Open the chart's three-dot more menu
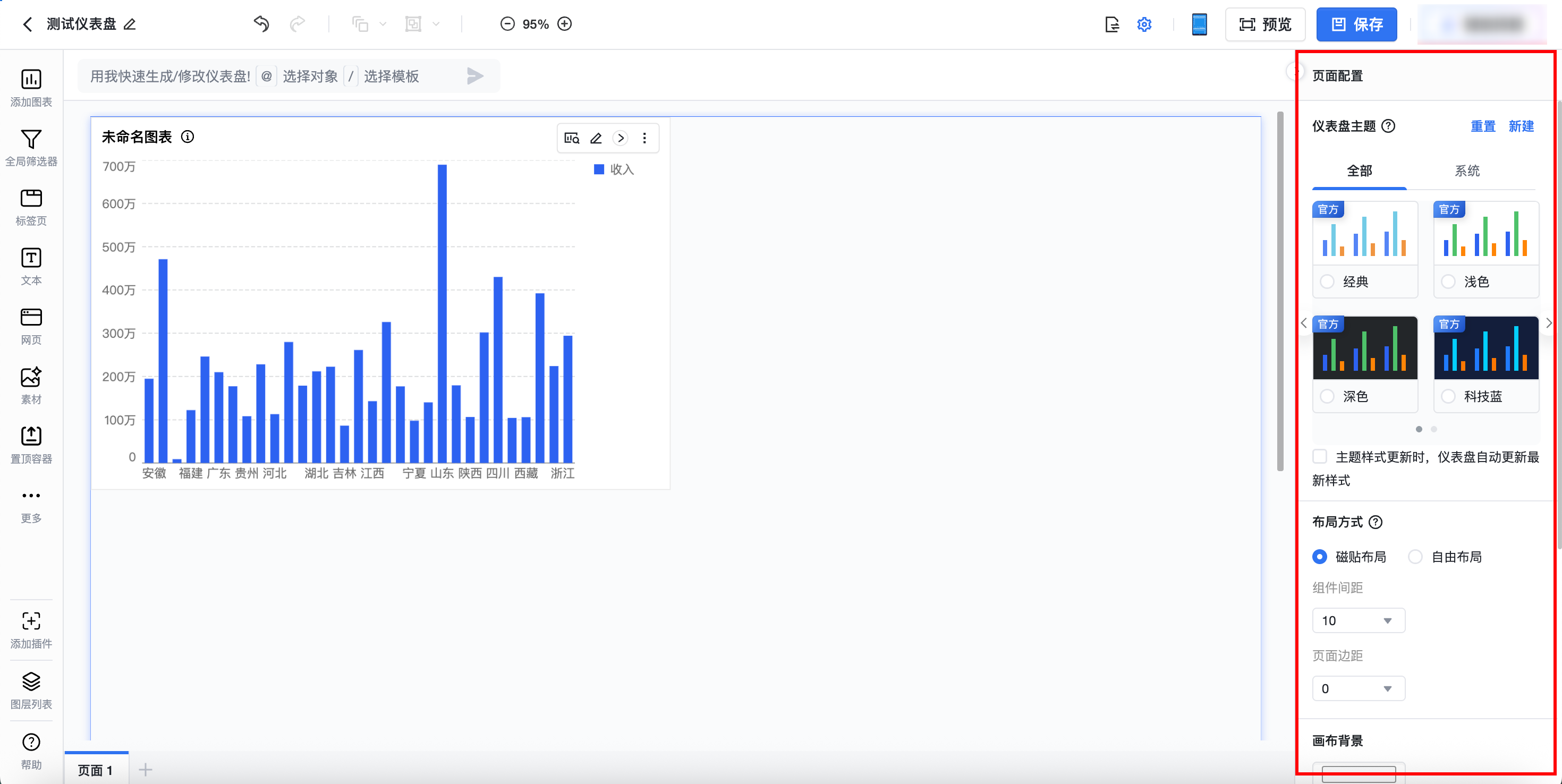This screenshot has width=1562, height=784. pyautogui.click(x=644, y=138)
